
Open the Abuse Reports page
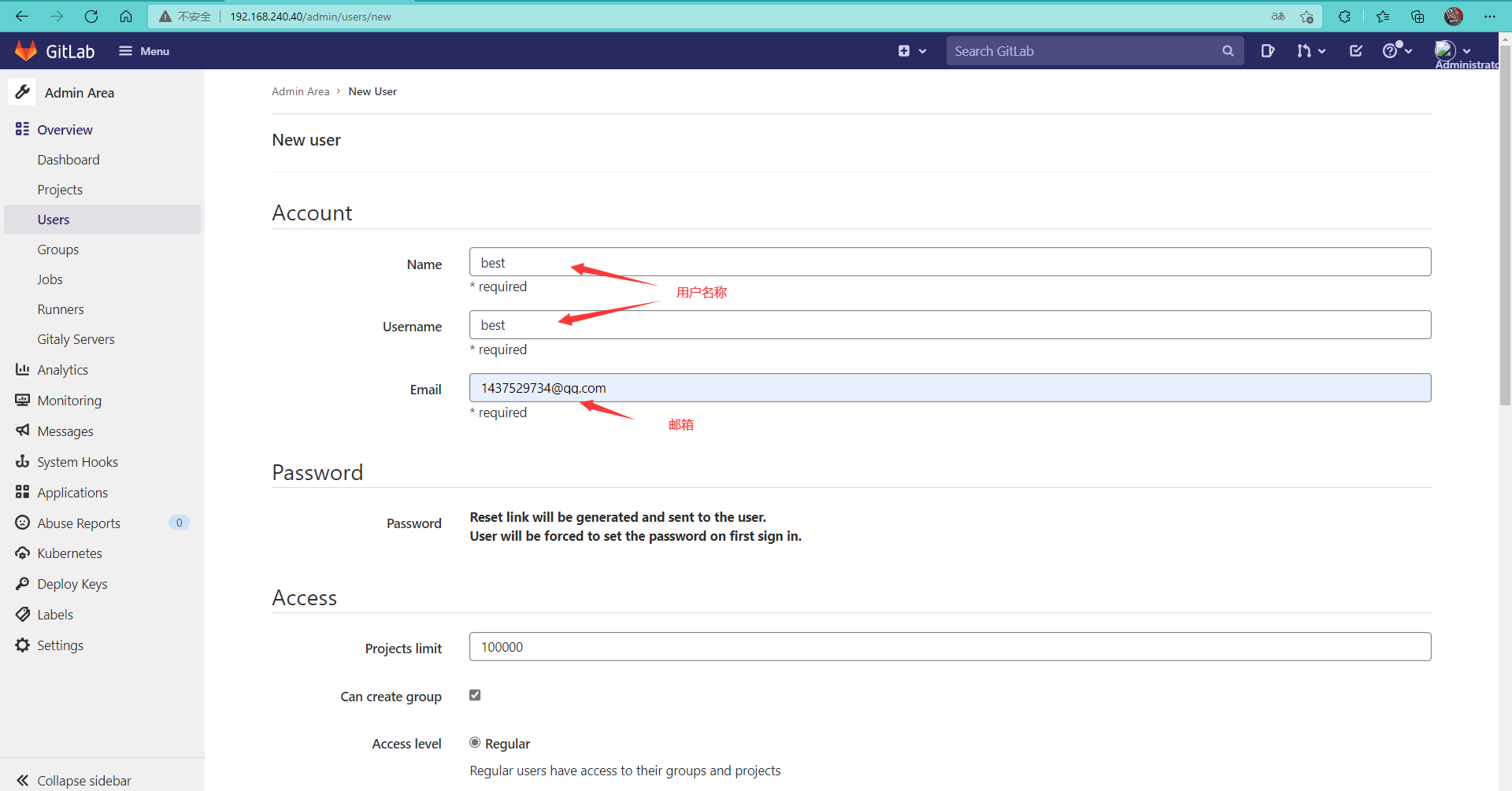tap(79, 523)
